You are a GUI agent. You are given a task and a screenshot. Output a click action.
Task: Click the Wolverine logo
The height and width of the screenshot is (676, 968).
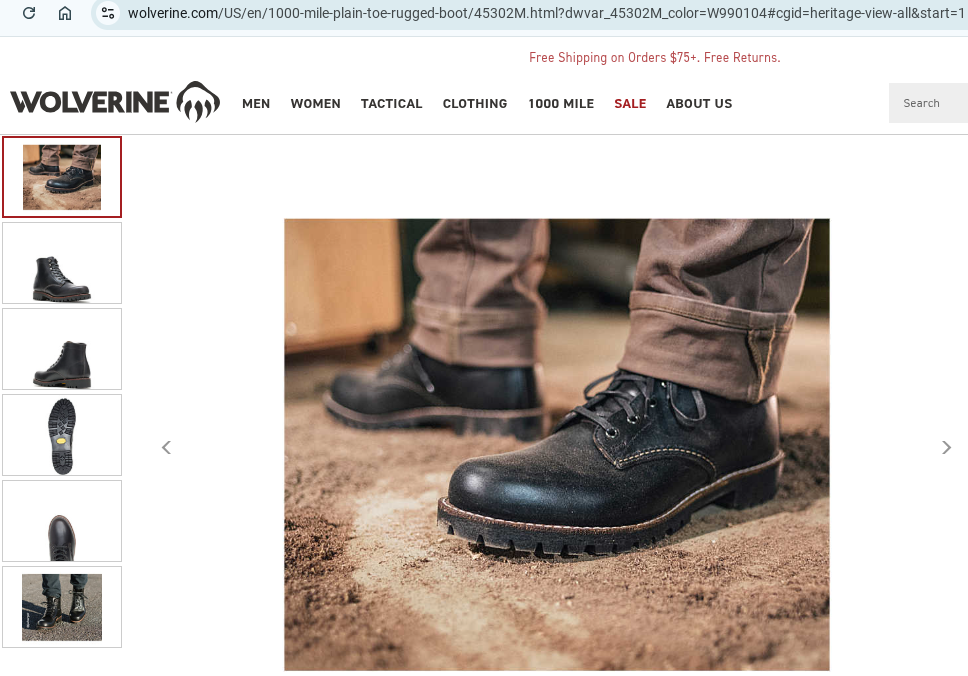(x=115, y=102)
